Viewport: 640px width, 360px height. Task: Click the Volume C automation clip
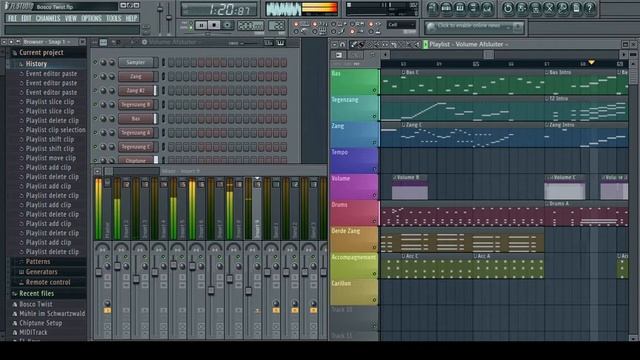tap(564, 188)
